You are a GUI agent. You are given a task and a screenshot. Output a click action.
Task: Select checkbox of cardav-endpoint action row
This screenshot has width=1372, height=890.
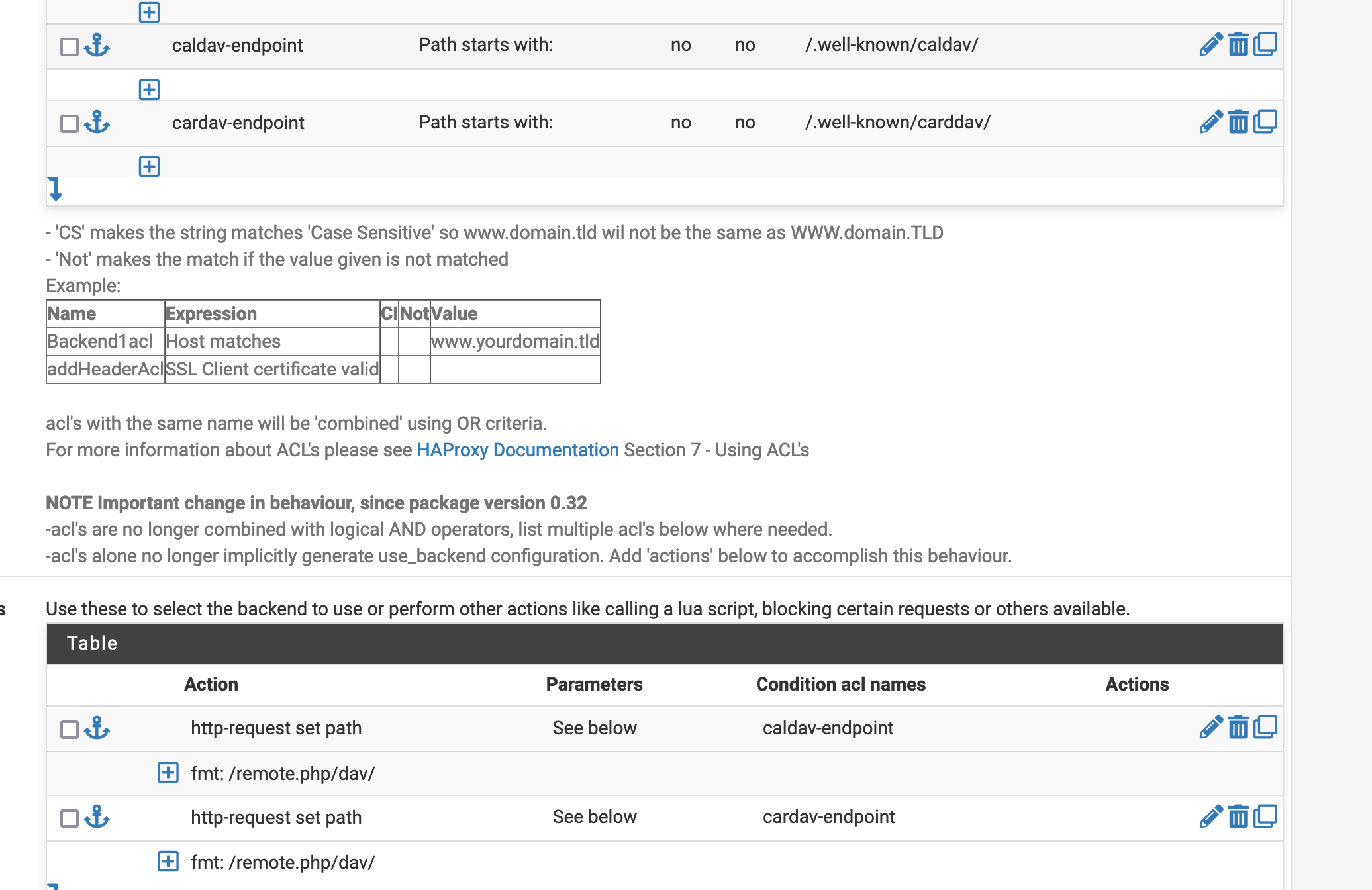pos(70,818)
